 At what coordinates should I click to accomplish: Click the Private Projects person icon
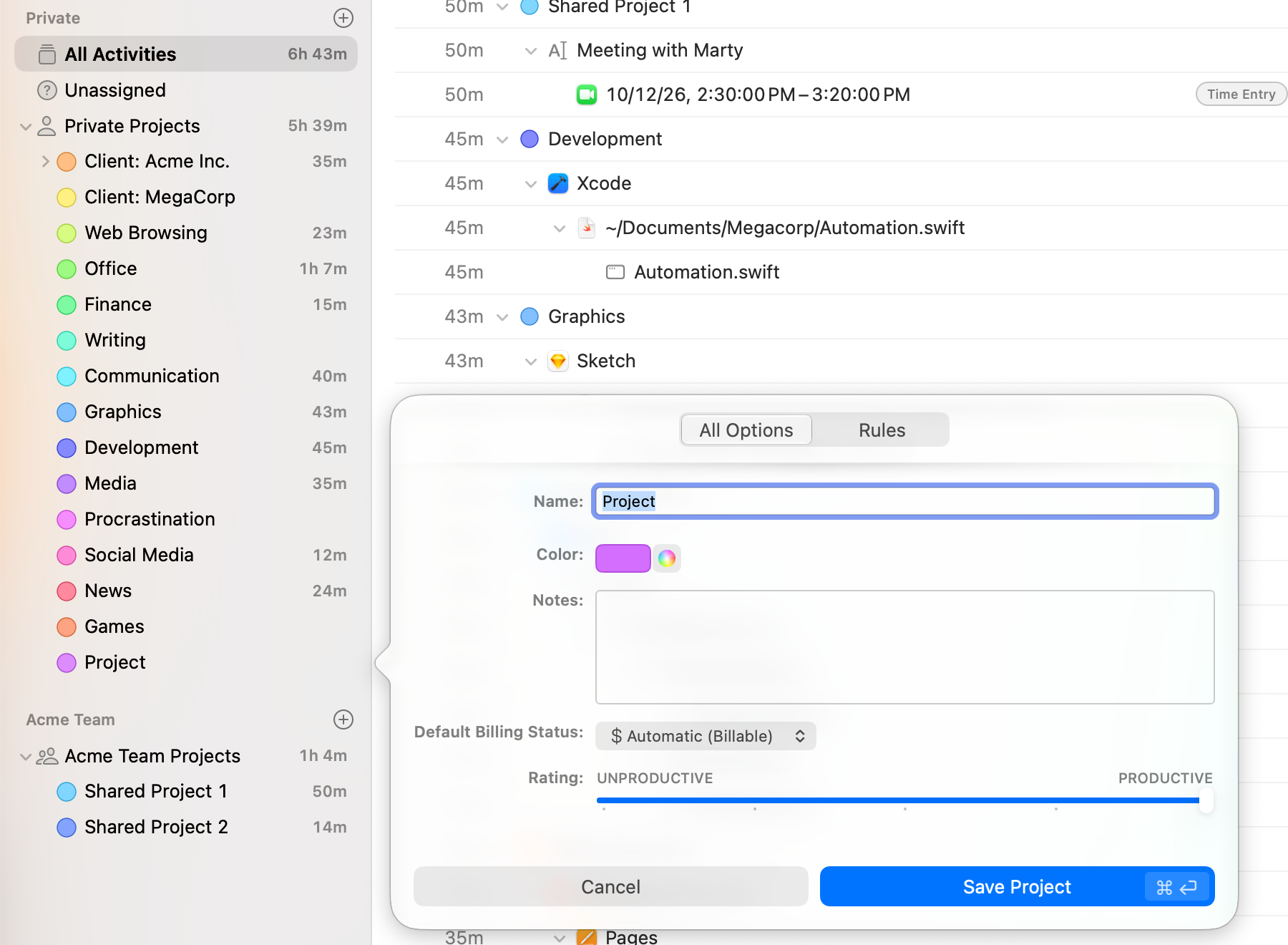pyautogui.click(x=47, y=126)
